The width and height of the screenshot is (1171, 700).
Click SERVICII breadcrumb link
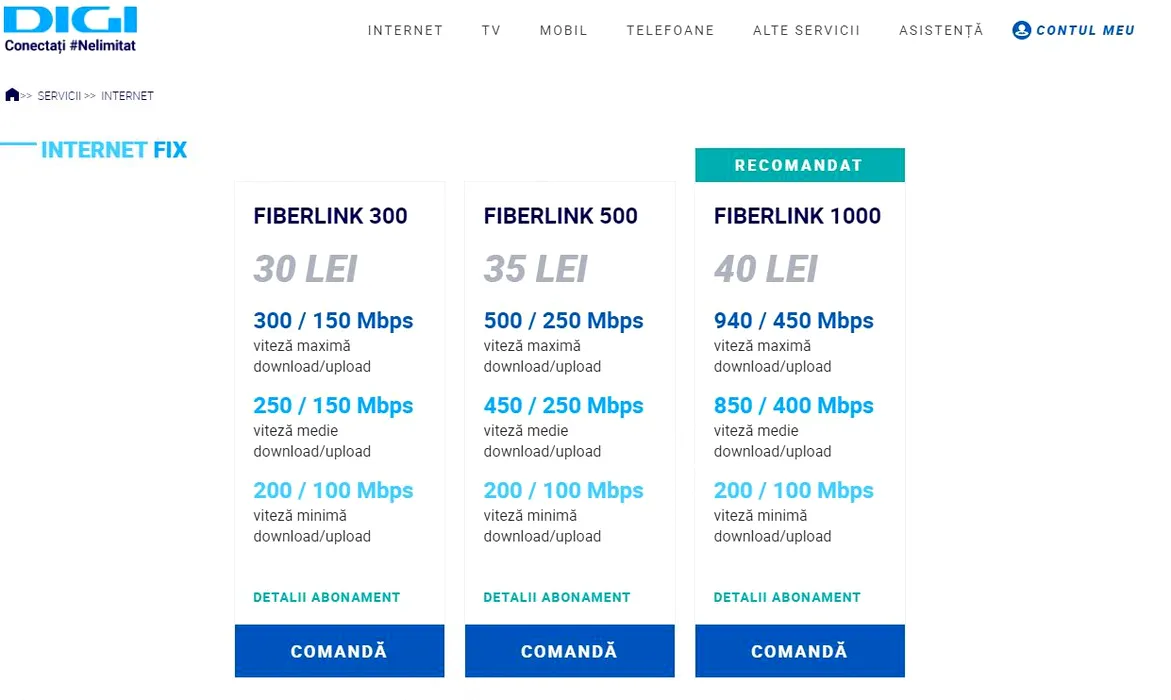pyautogui.click(x=59, y=96)
